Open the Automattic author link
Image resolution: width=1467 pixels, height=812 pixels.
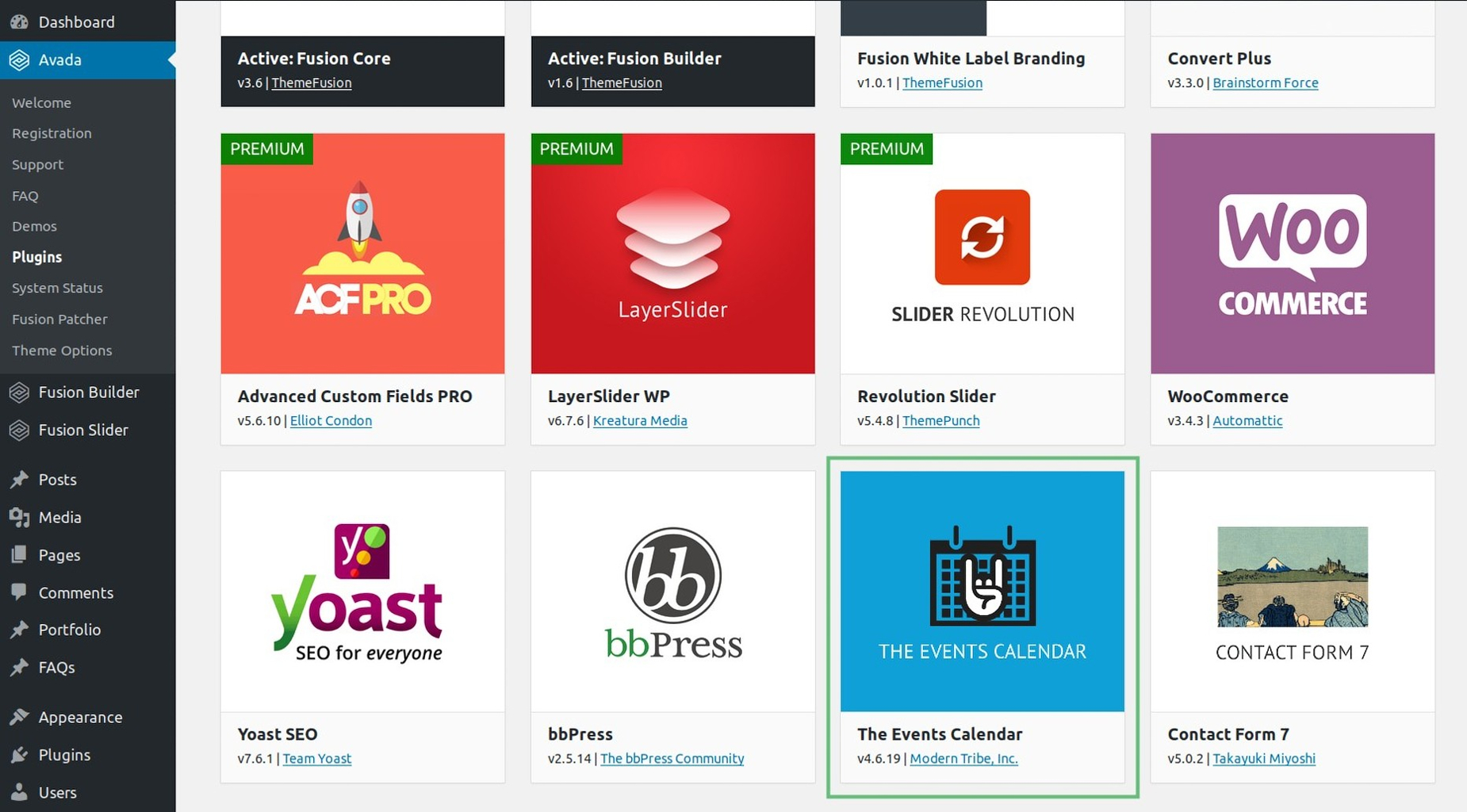(1247, 420)
